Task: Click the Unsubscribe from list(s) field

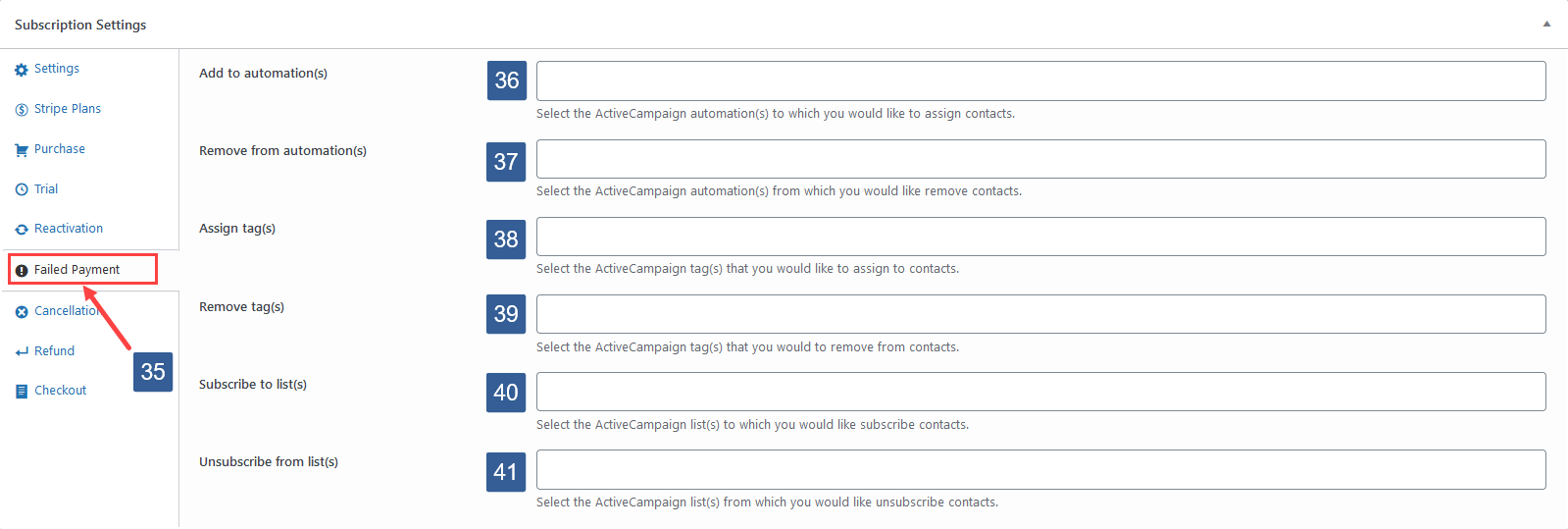Action: (1040, 469)
